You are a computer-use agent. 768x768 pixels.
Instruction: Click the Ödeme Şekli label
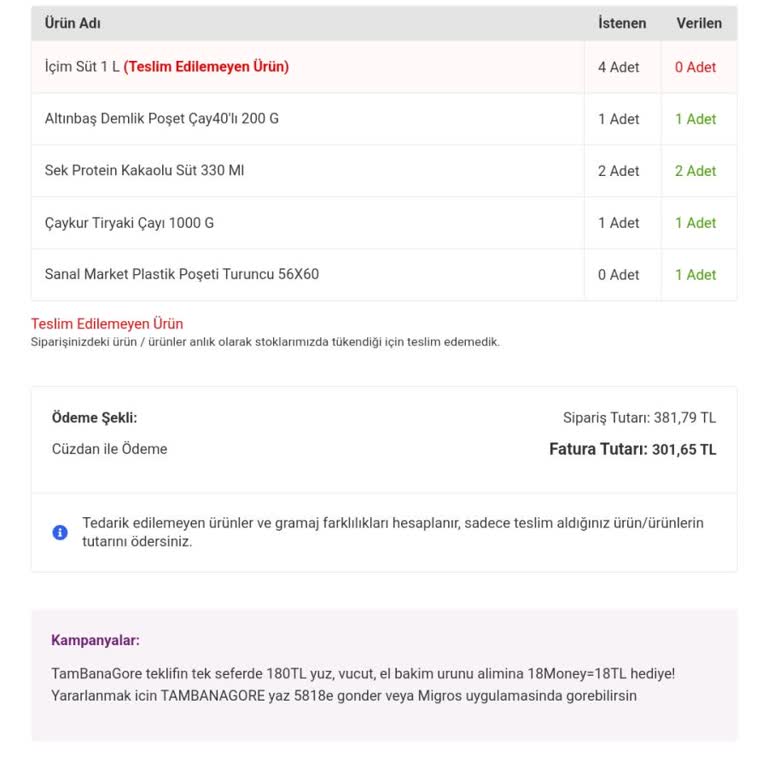[x=95, y=418]
